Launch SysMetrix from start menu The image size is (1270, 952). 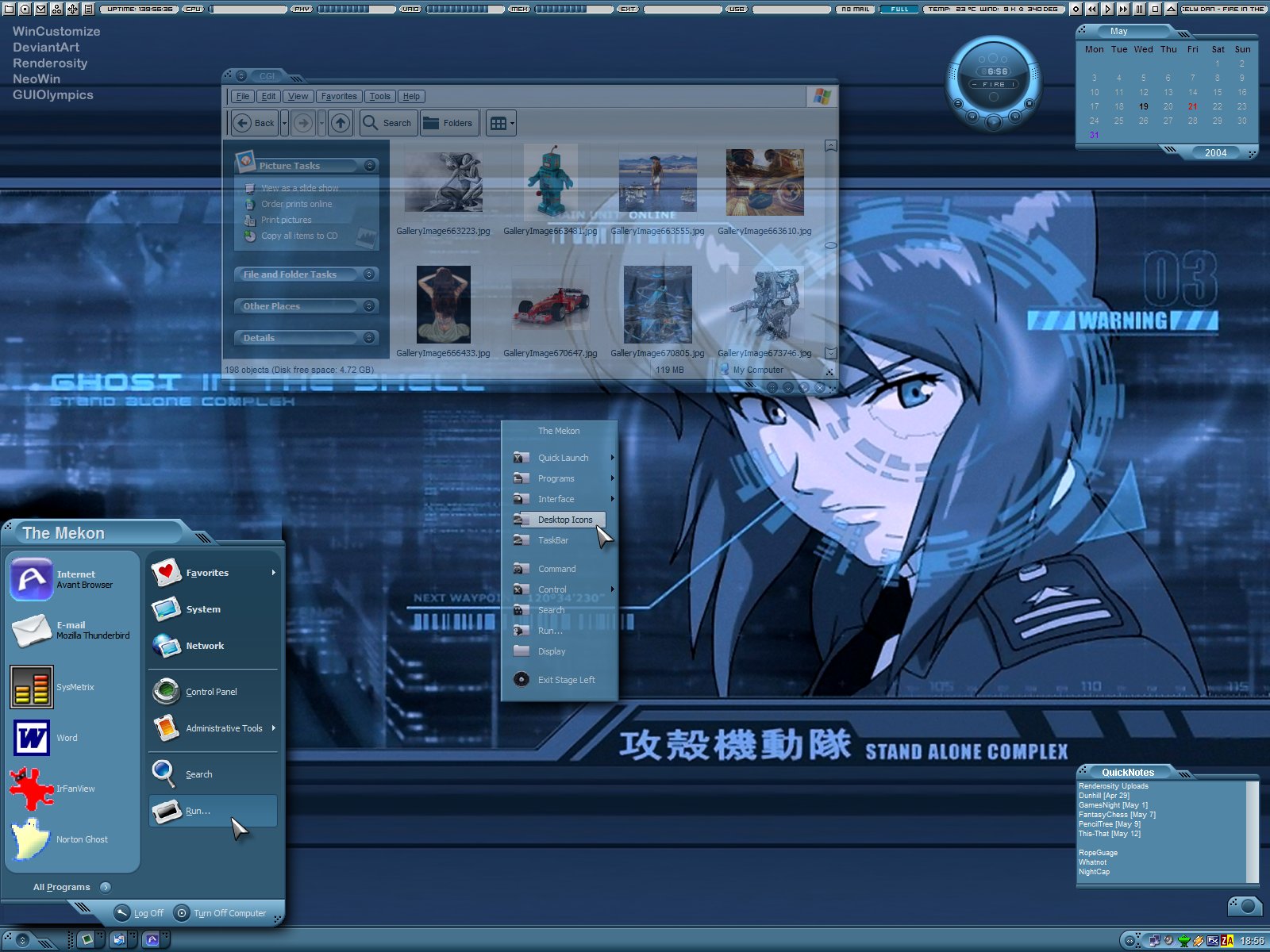point(71,687)
